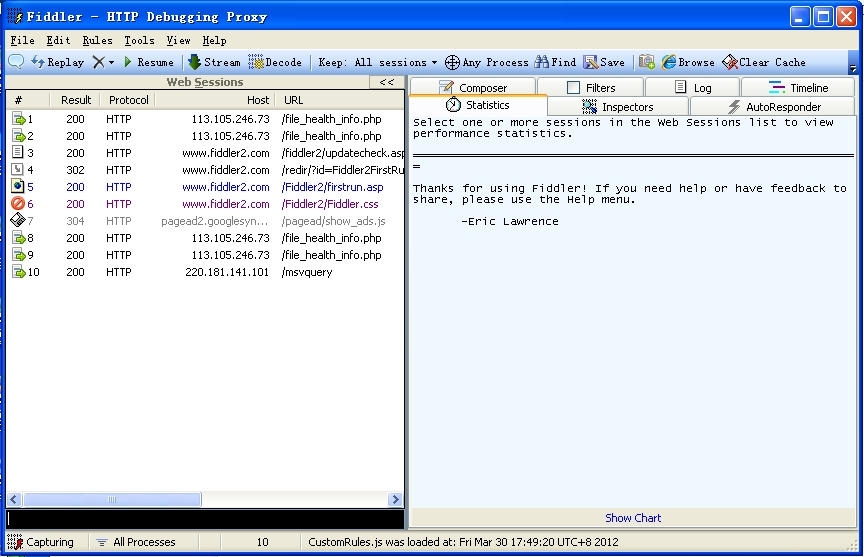Click the web page icon of session 5
This screenshot has width=864, height=557.
[18, 186]
